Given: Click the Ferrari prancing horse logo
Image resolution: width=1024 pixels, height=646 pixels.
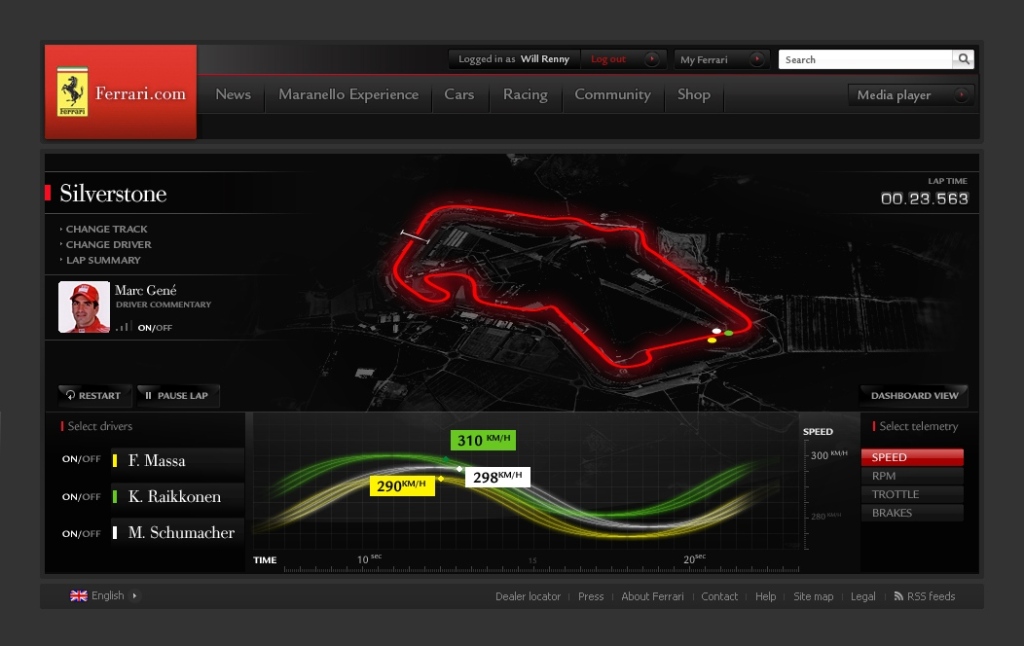Looking at the screenshot, I should tap(72, 93).
